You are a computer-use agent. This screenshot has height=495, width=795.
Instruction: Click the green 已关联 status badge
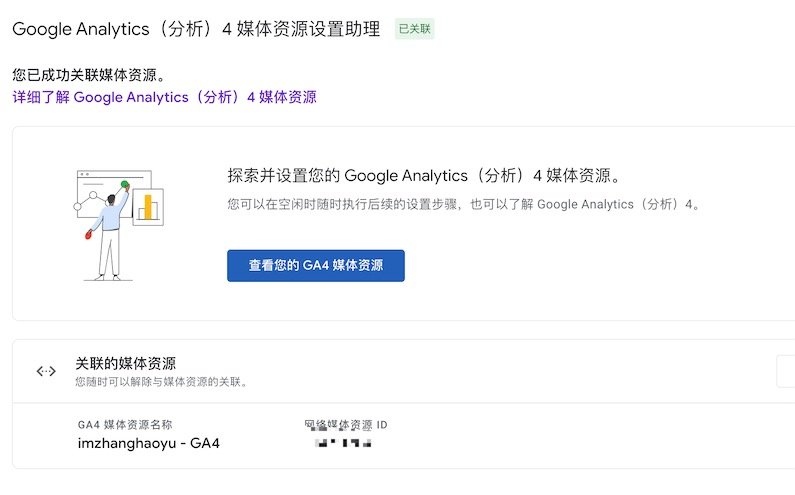[x=414, y=29]
